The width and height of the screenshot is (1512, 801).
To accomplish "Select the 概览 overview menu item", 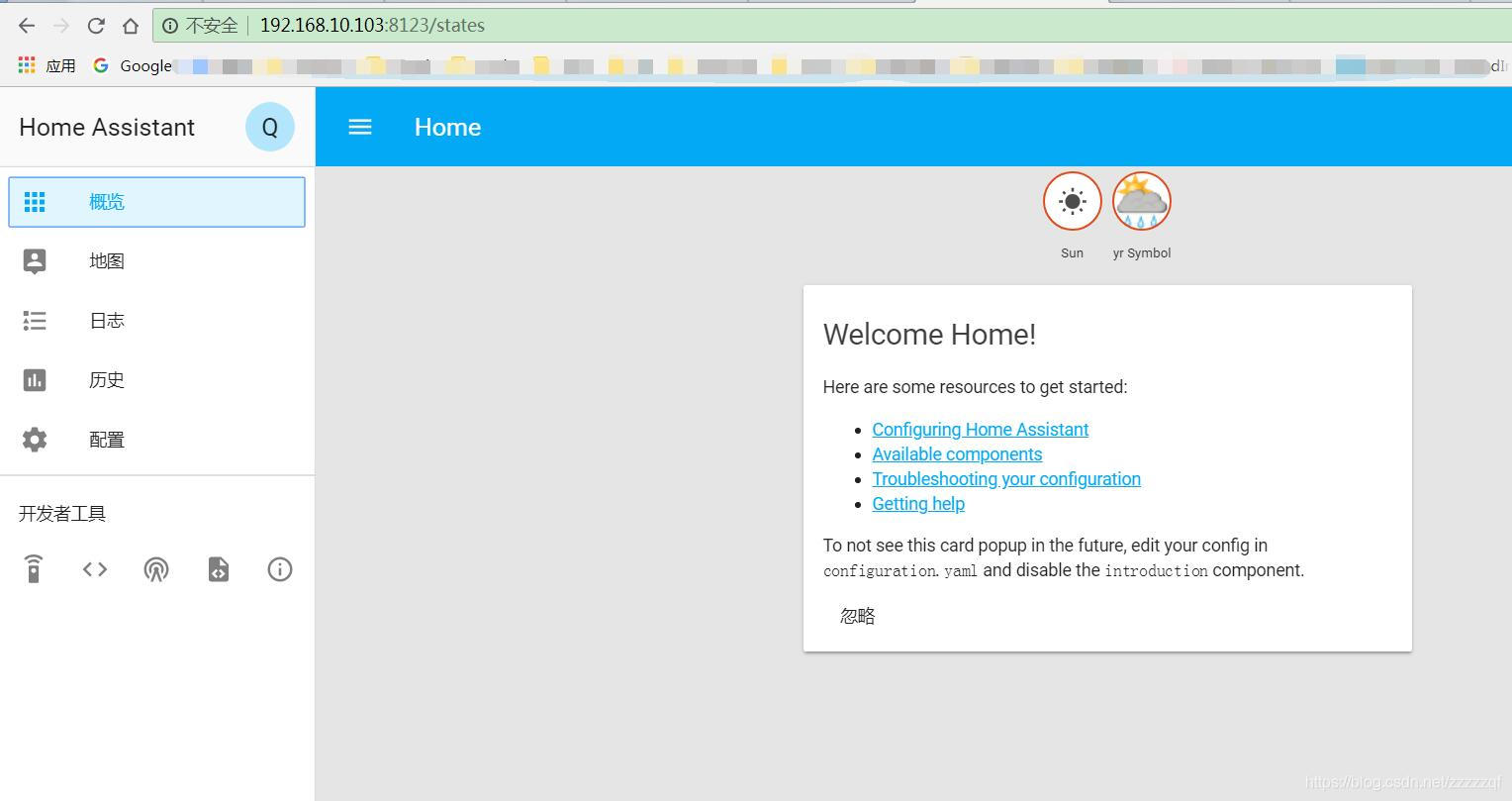I will tap(156, 202).
